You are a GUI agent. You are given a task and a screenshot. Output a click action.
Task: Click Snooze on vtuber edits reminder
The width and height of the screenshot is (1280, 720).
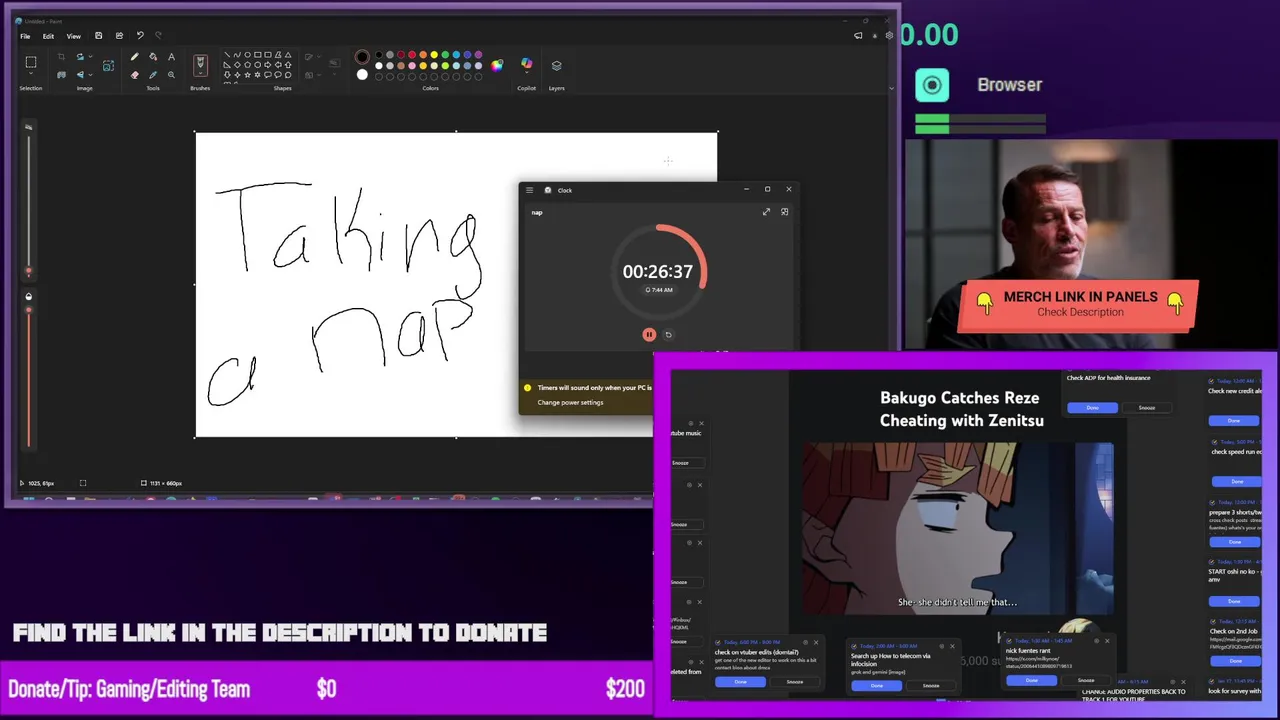pyautogui.click(x=795, y=682)
